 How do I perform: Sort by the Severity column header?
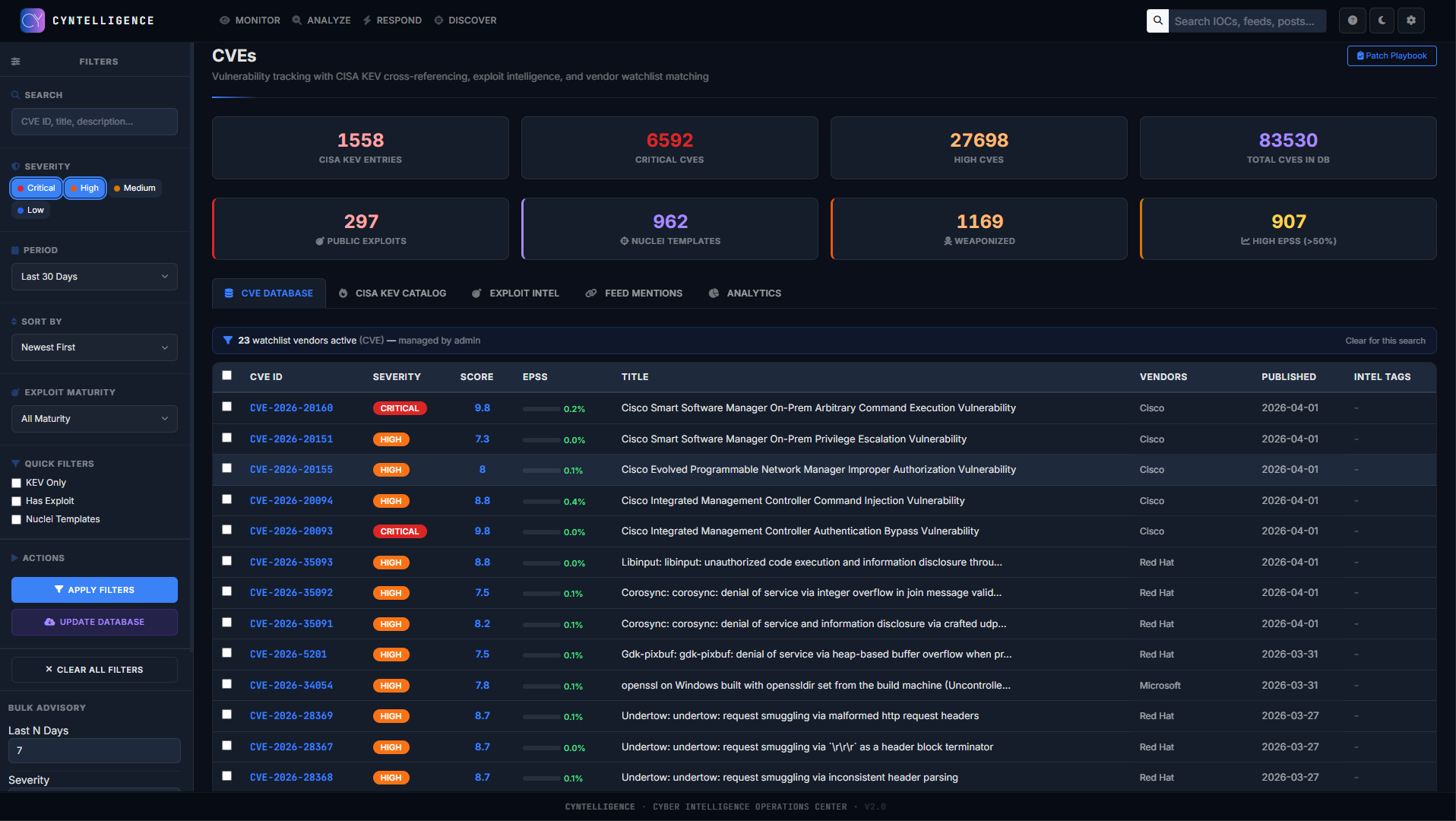tap(396, 377)
